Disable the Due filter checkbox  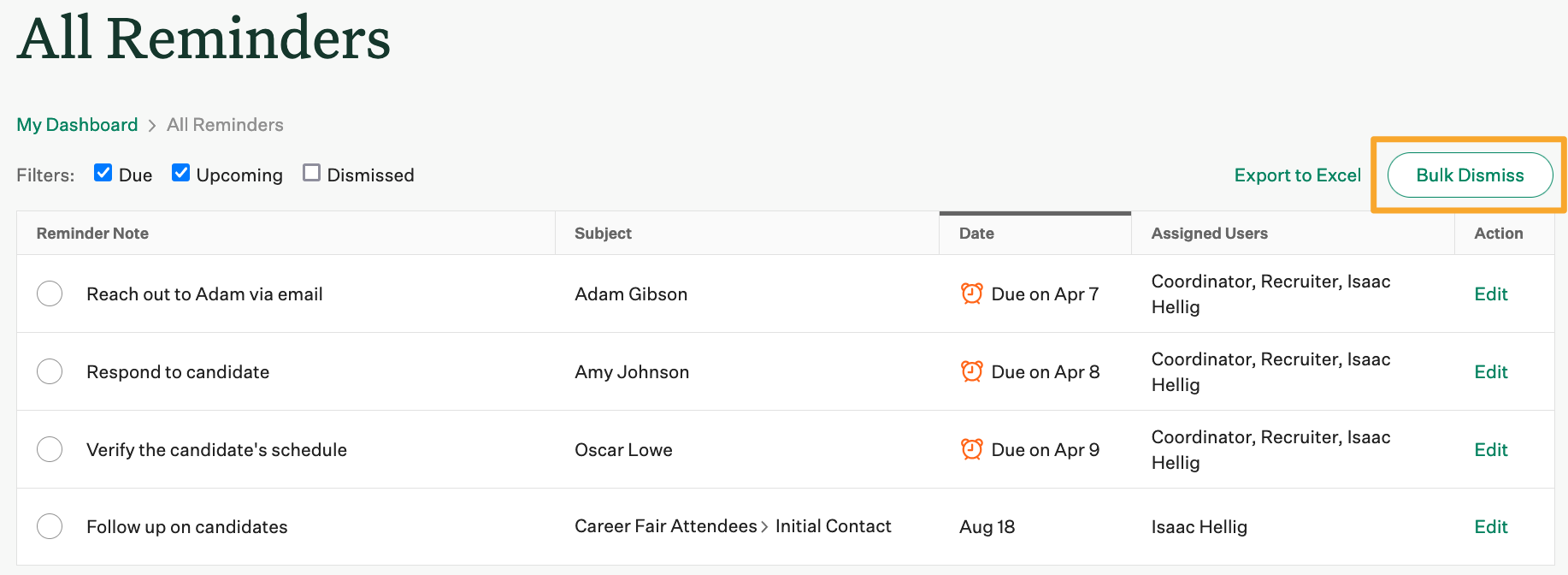click(x=103, y=172)
